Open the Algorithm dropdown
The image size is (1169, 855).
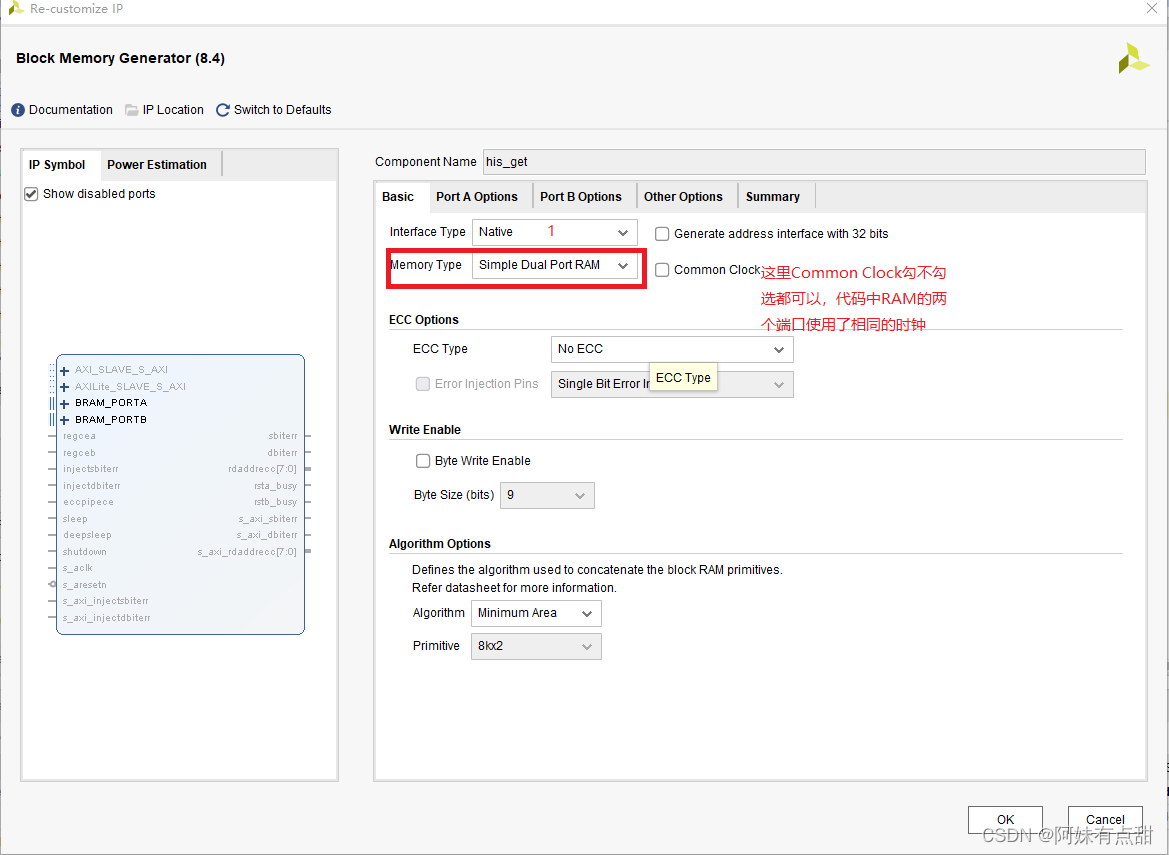click(536, 613)
